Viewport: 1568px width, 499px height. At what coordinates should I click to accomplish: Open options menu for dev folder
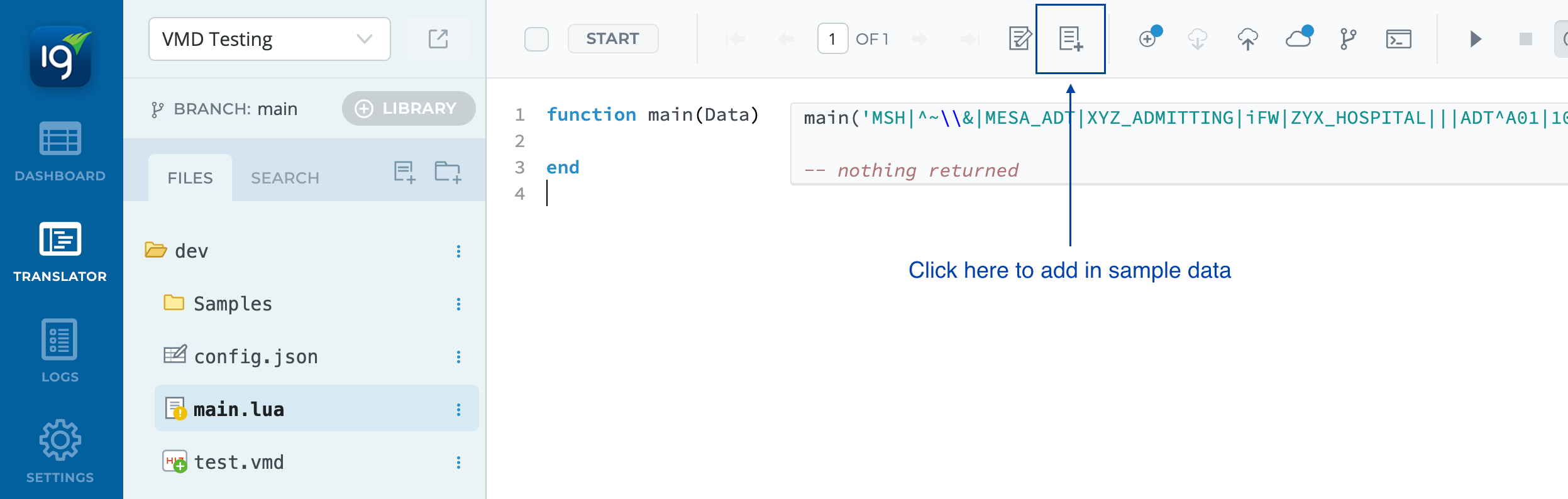(x=458, y=251)
